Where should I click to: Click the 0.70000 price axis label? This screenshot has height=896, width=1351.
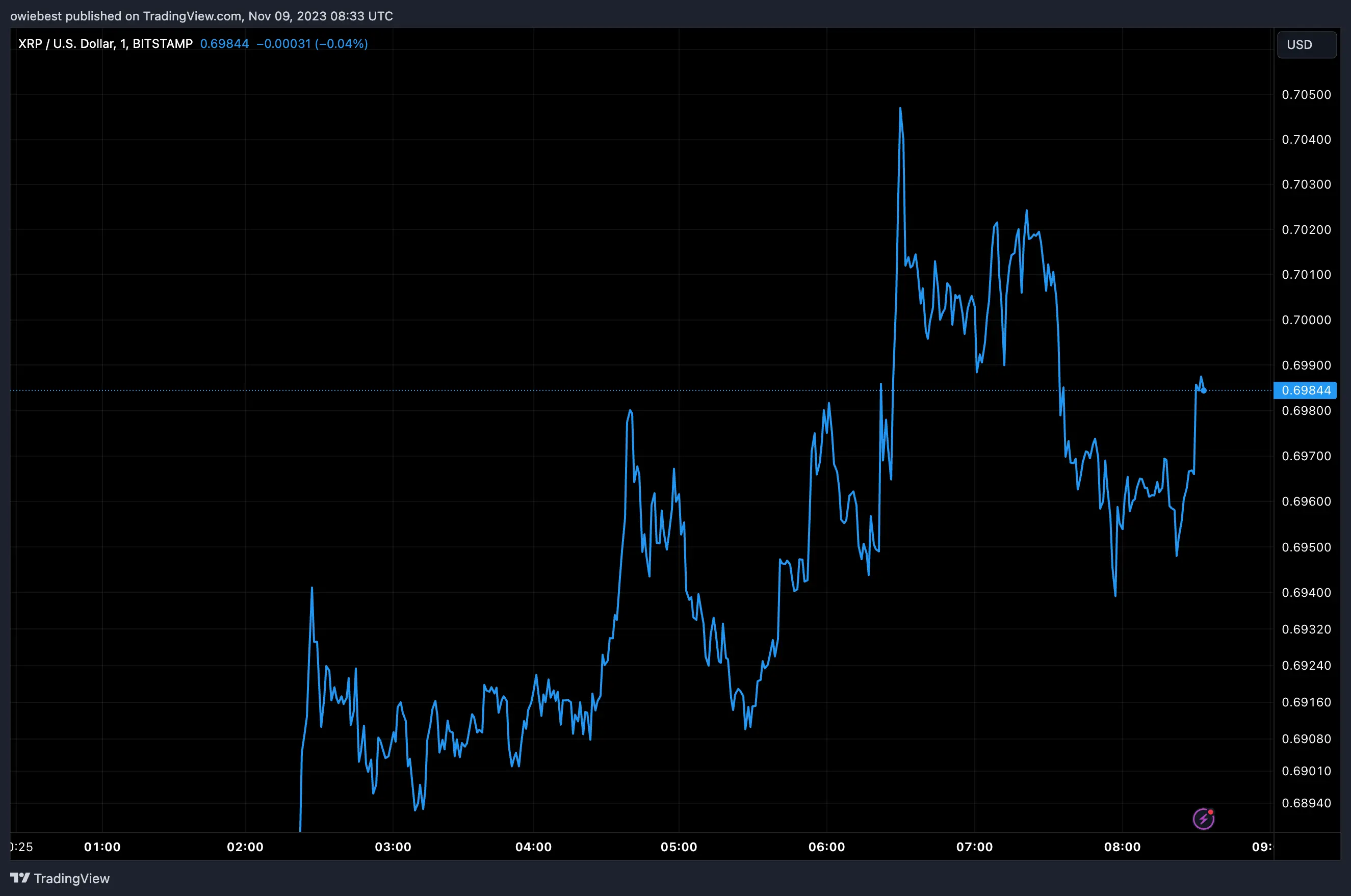point(1307,320)
